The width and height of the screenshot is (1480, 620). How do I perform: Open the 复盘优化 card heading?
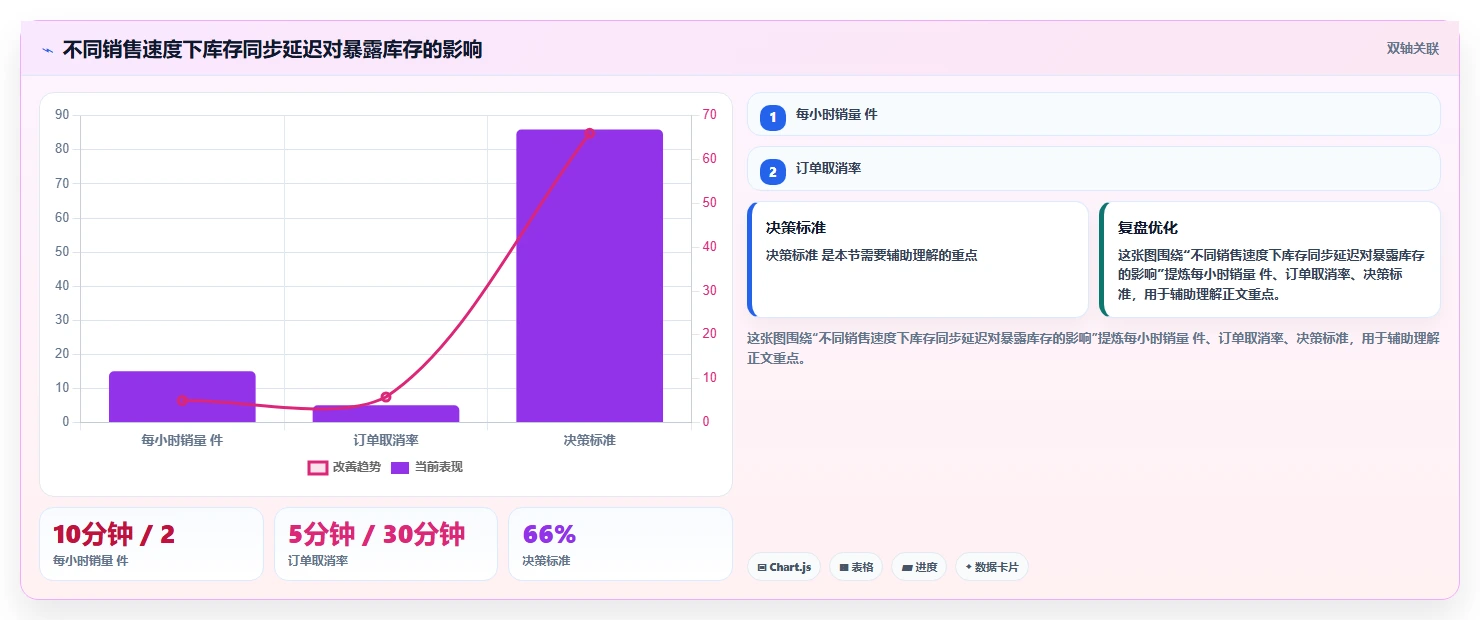[x=1148, y=228]
